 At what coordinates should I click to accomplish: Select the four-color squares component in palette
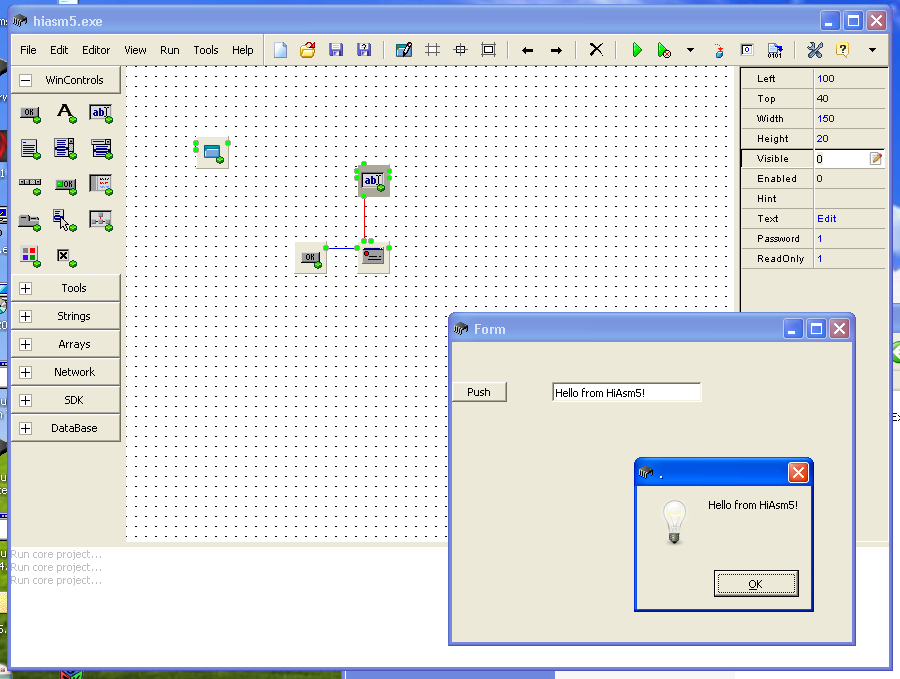[30, 257]
